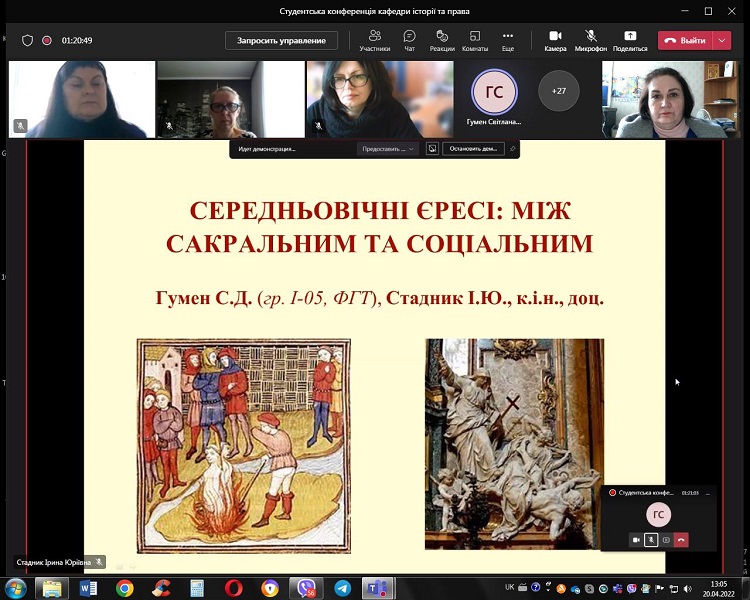
Task: Click the muted mic icon beside Стадник Ірина Юріївна
Action: point(99,562)
